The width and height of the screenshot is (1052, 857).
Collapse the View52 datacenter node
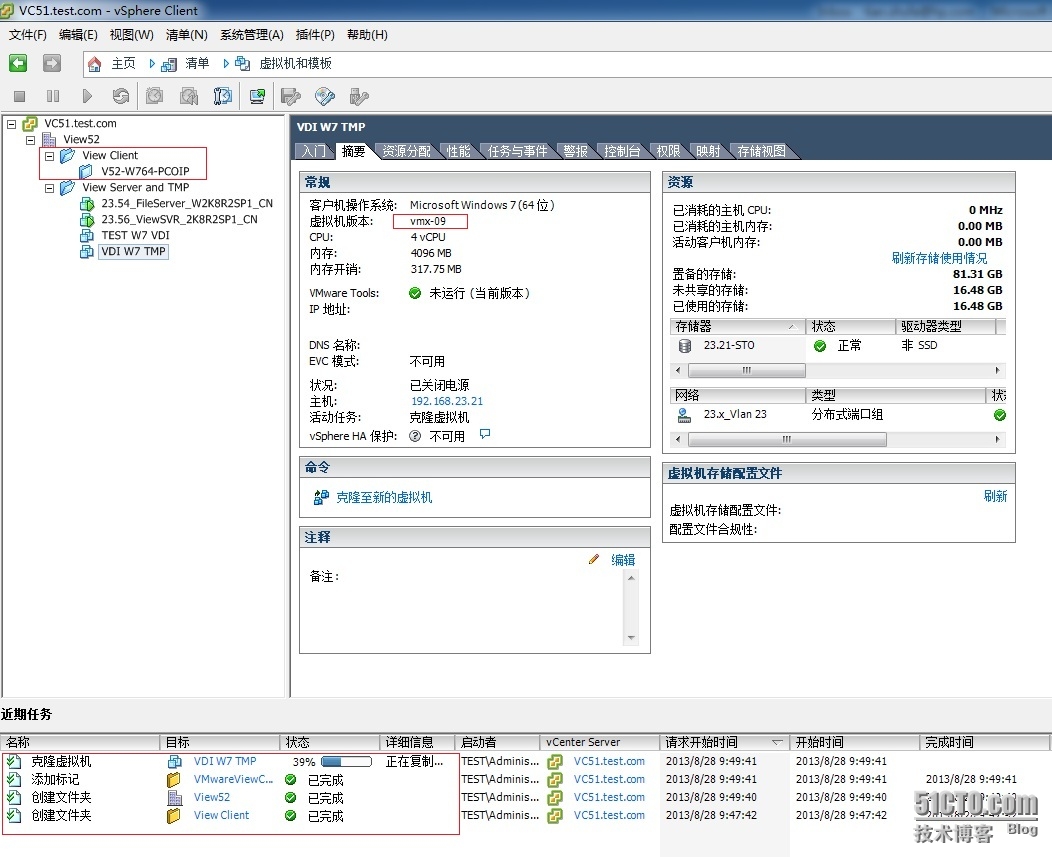[x=30, y=140]
